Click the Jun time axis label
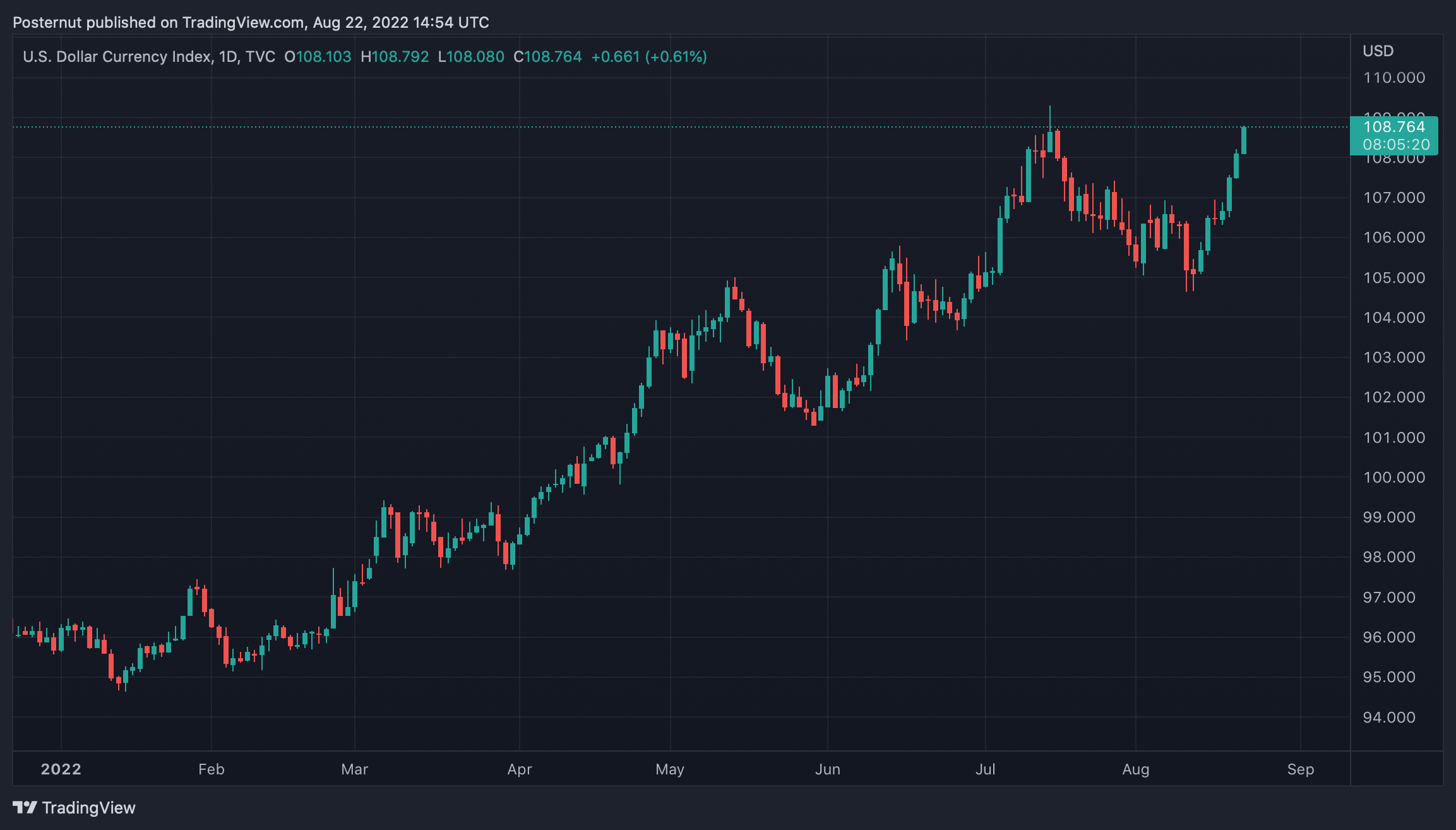Image resolution: width=1456 pixels, height=830 pixels. pyautogui.click(x=828, y=769)
